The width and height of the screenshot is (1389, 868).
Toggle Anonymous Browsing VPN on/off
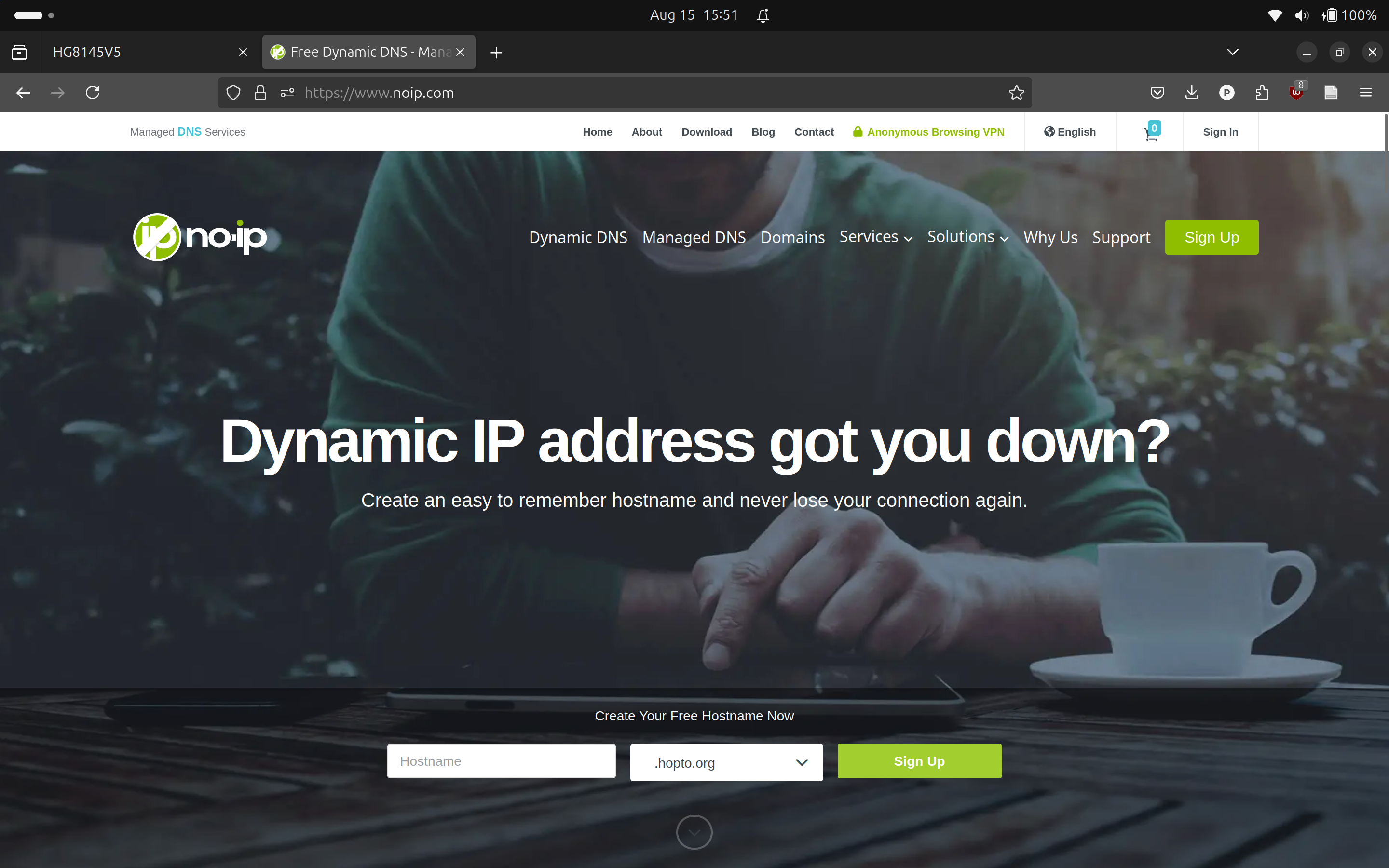pos(928,131)
